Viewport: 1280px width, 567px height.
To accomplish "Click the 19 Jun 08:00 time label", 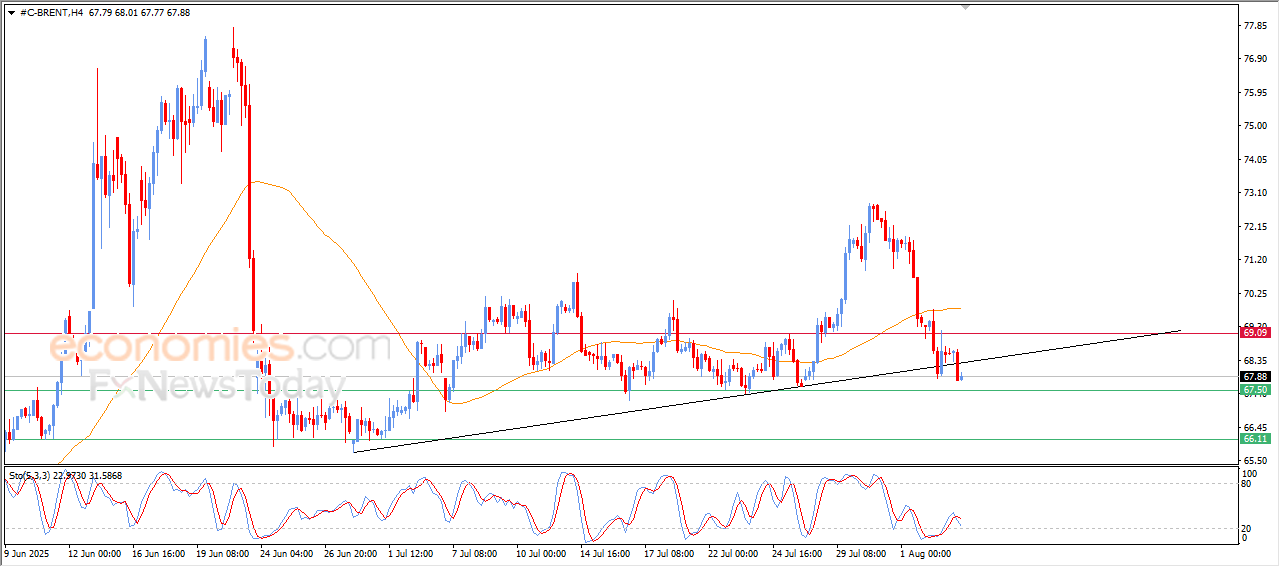I will click(222, 552).
